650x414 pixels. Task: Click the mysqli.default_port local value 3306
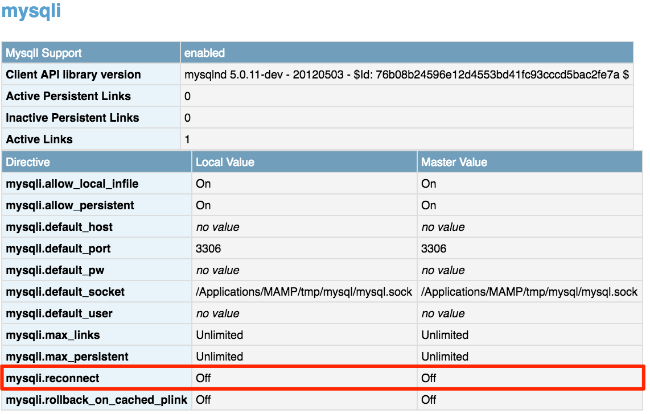208,249
